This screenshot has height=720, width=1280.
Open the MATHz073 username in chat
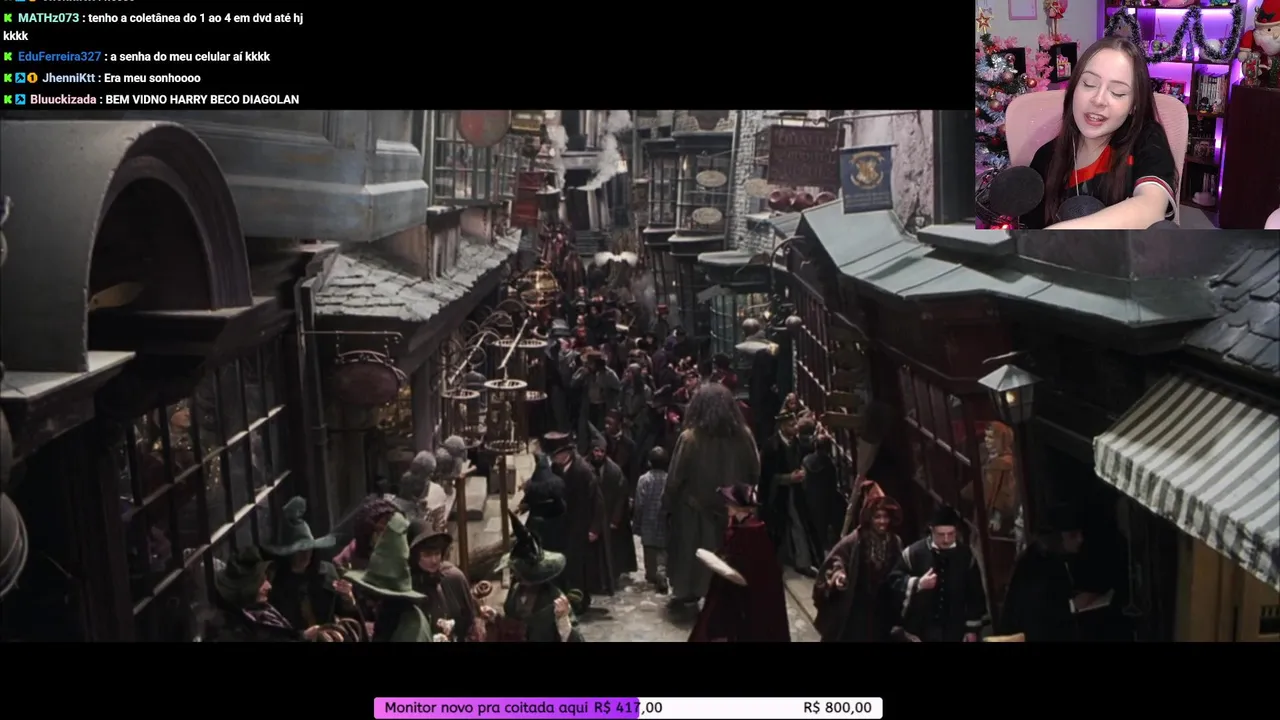pyautogui.click(x=48, y=18)
